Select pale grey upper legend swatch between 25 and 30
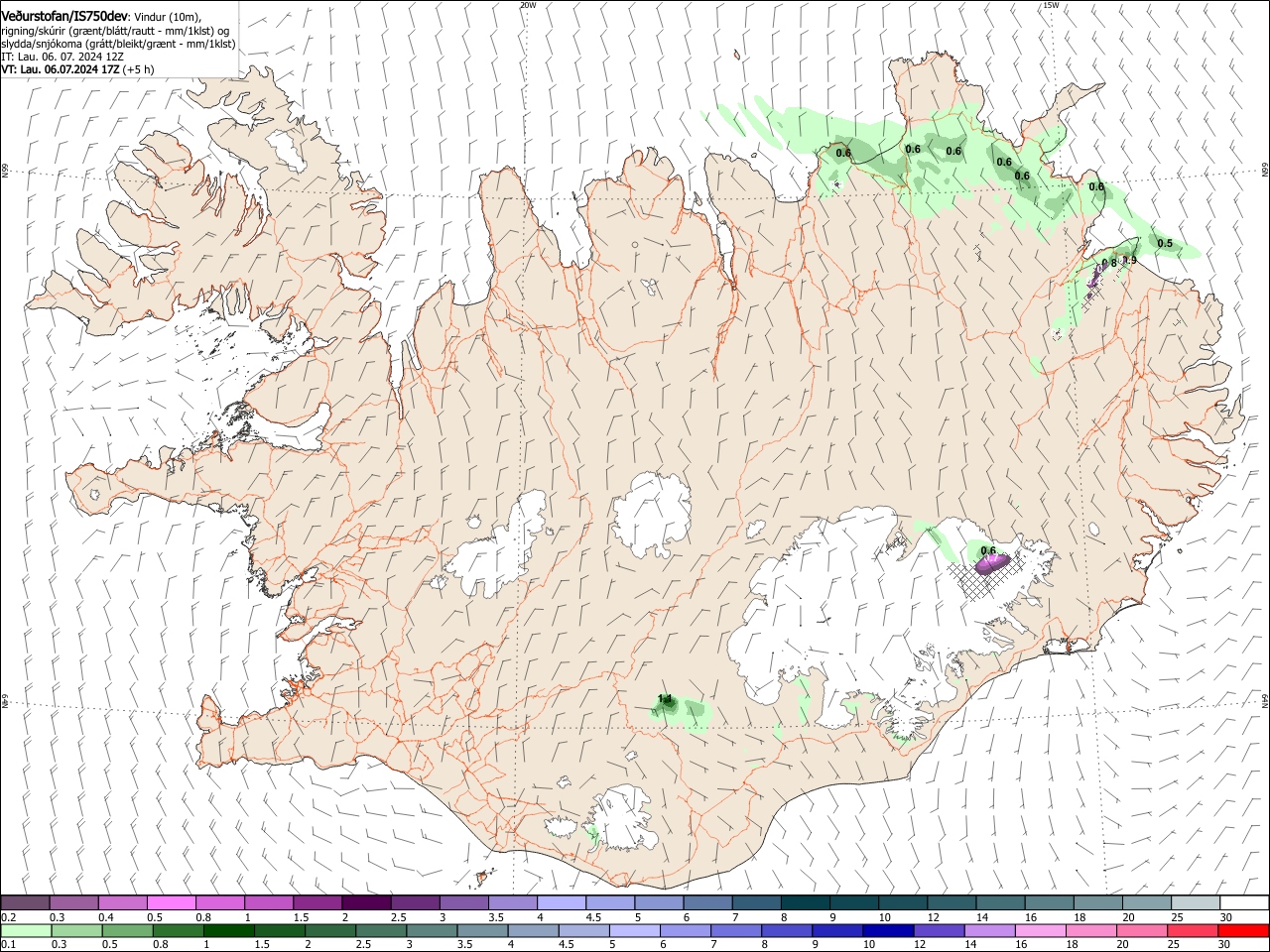The width and height of the screenshot is (1270, 952). point(1194,902)
